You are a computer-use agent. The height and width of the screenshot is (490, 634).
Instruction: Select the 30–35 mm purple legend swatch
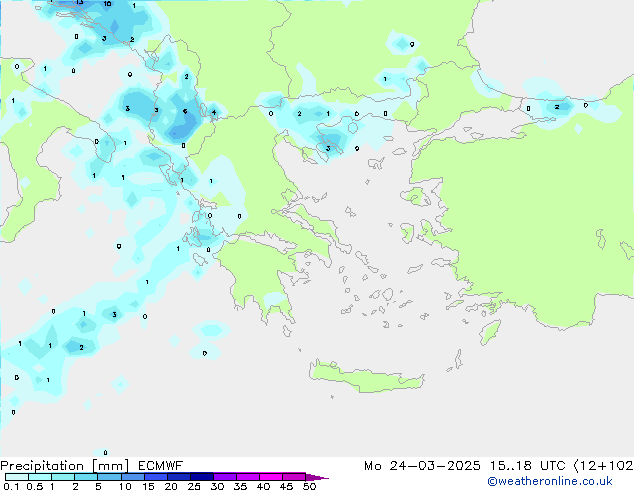(225, 477)
